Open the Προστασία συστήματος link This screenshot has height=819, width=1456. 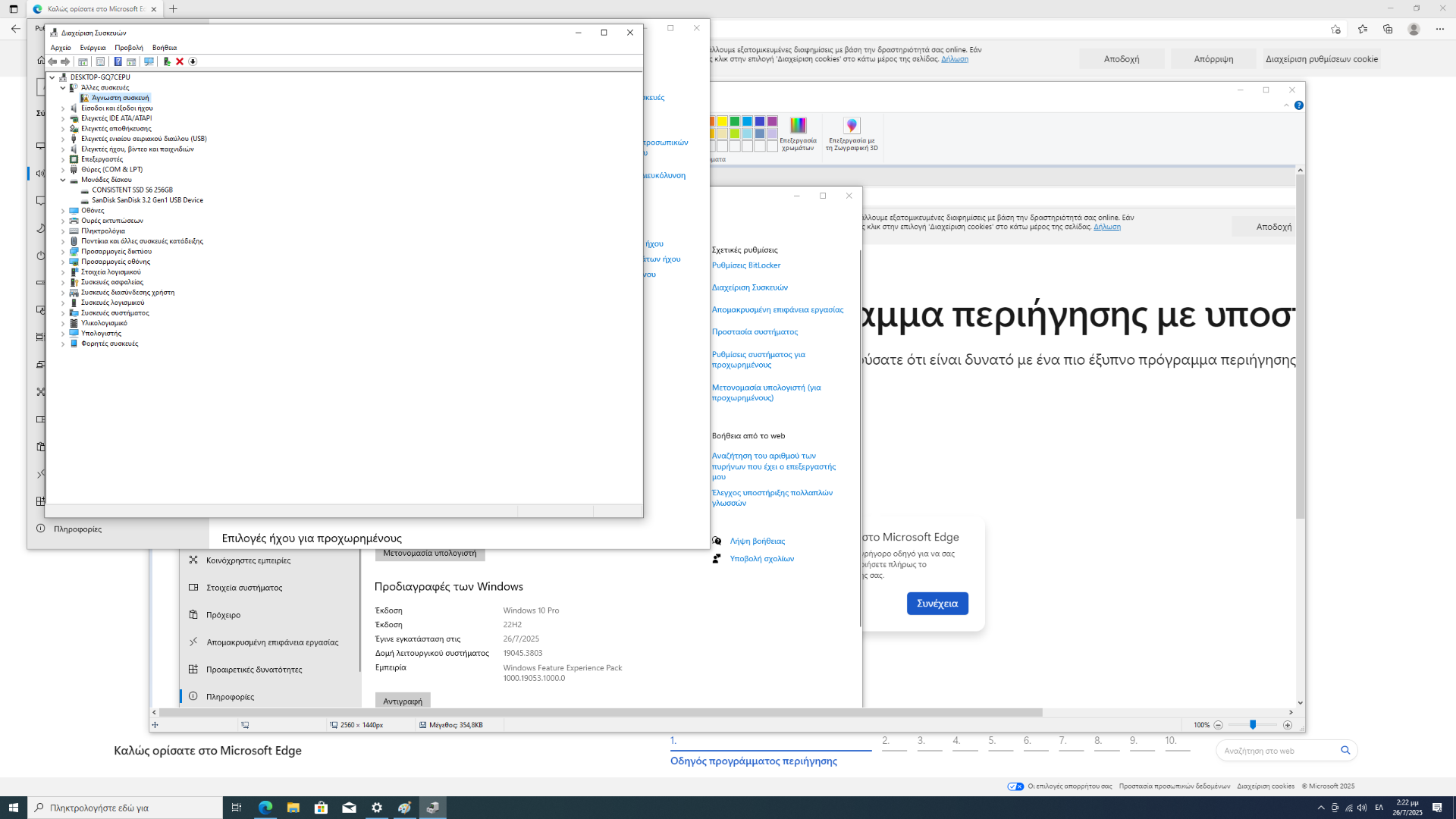pos(755,332)
